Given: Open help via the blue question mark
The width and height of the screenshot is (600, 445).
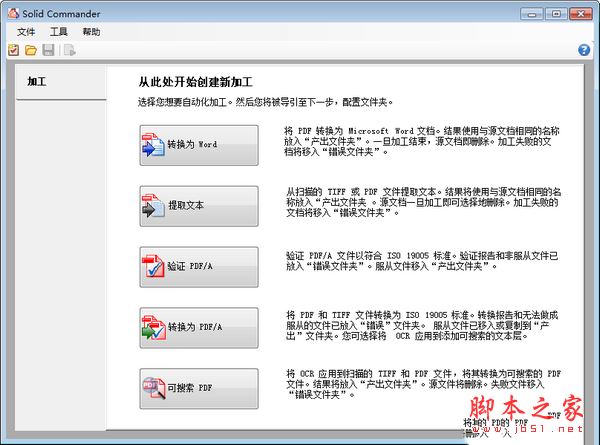Looking at the screenshot, I should click(584, 50).
